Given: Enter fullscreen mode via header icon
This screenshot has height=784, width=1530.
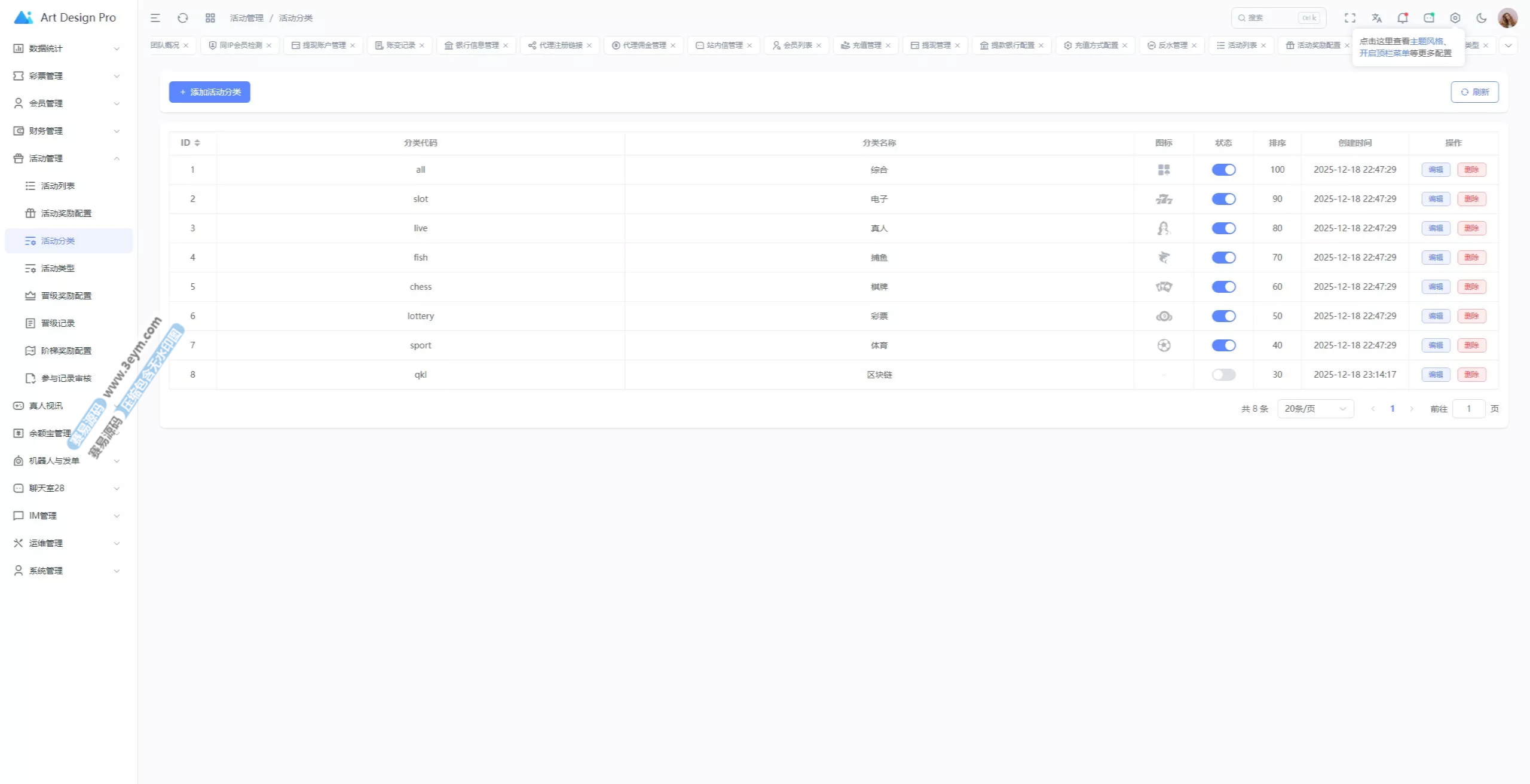Looking at the screenshot, I should [1350, 18].
